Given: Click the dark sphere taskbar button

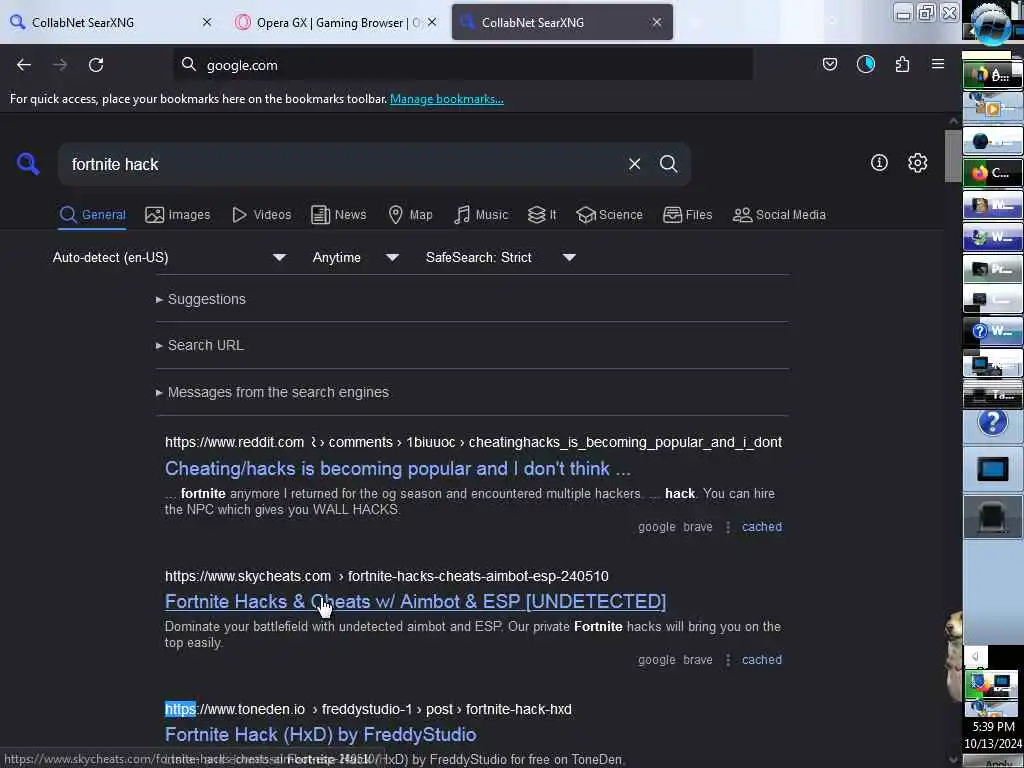Looking at the screenshot, I should click(993, 141).
